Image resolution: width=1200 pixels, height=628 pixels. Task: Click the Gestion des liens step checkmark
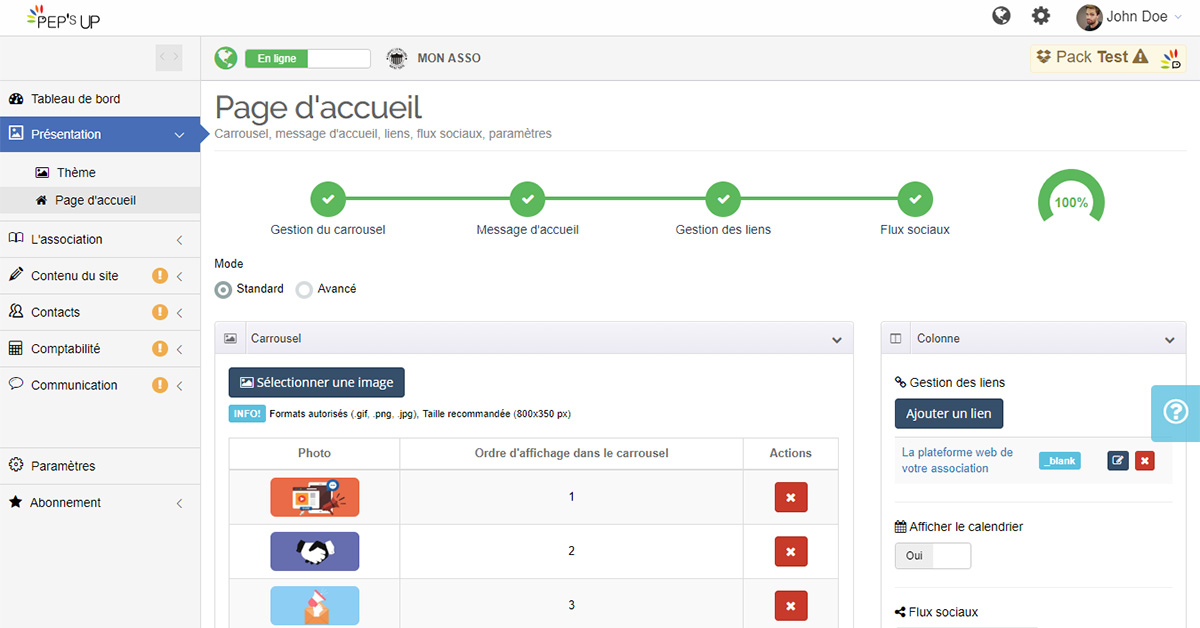(723, 199)
